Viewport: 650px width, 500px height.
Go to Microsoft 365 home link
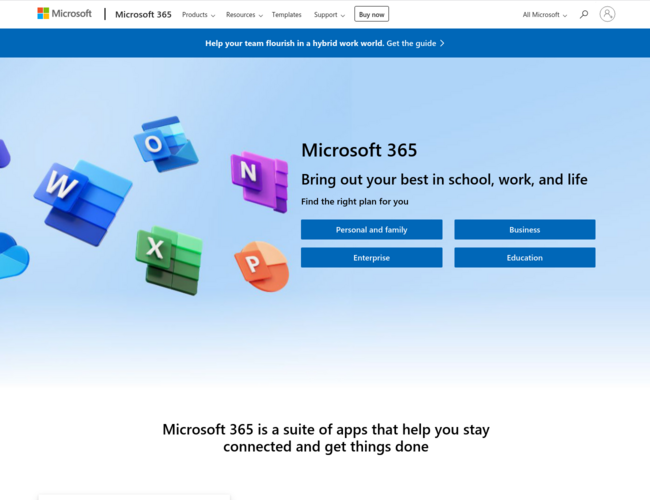pos(143,15)
